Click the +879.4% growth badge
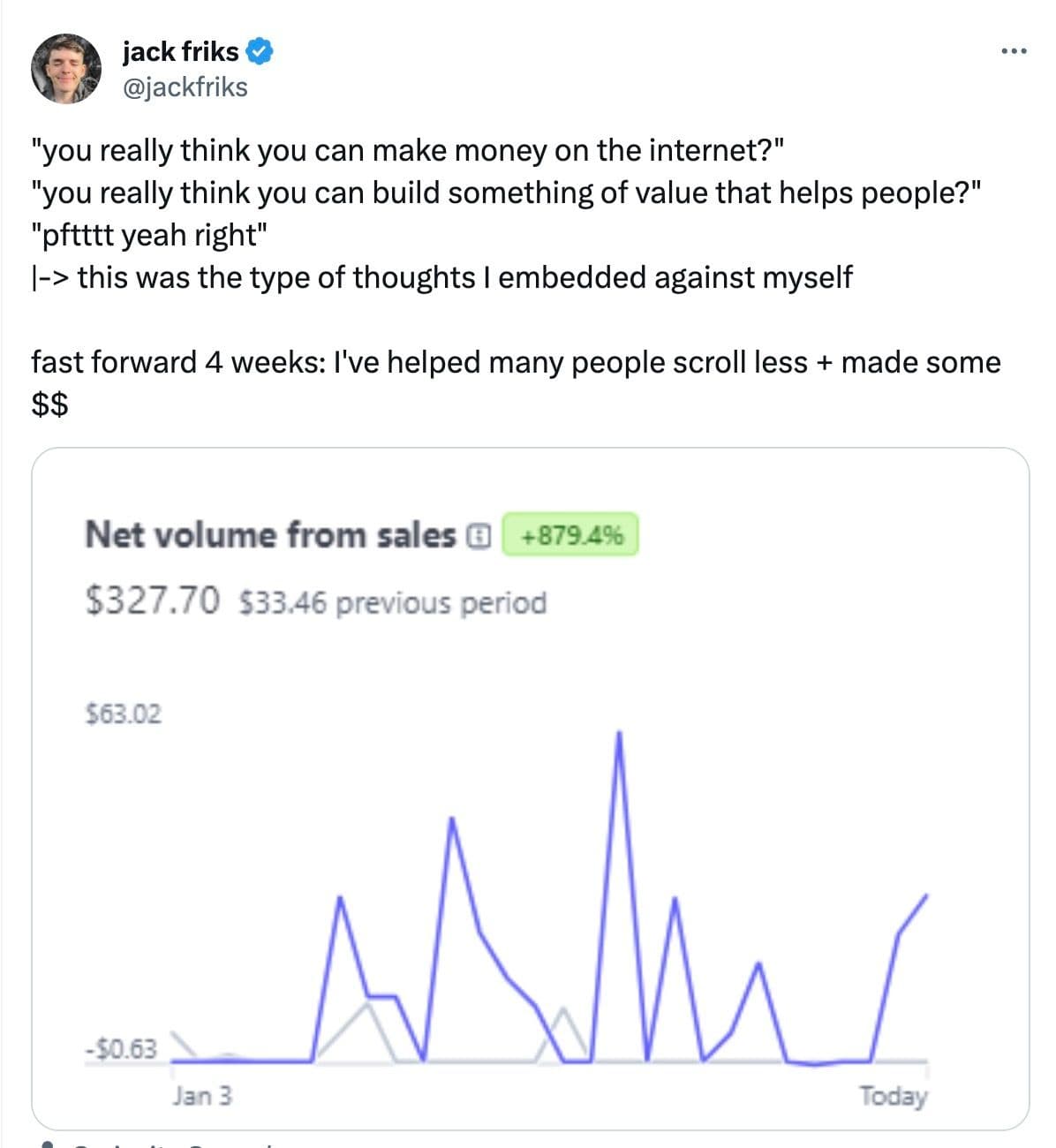Viewport: 1056px width, 1148px height. tap(570, 535)
